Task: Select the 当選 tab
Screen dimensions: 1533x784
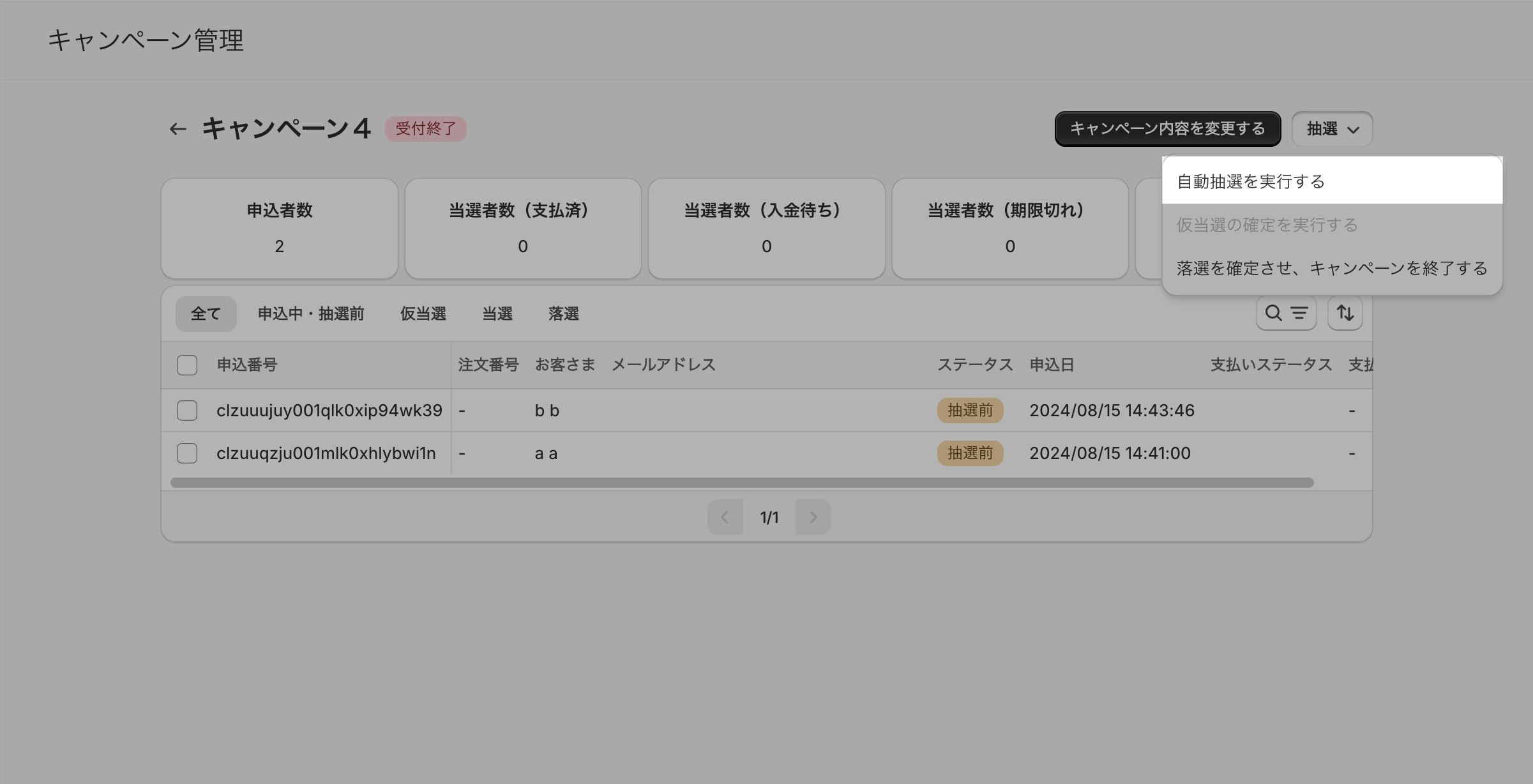Action: (x=497, y=313)
